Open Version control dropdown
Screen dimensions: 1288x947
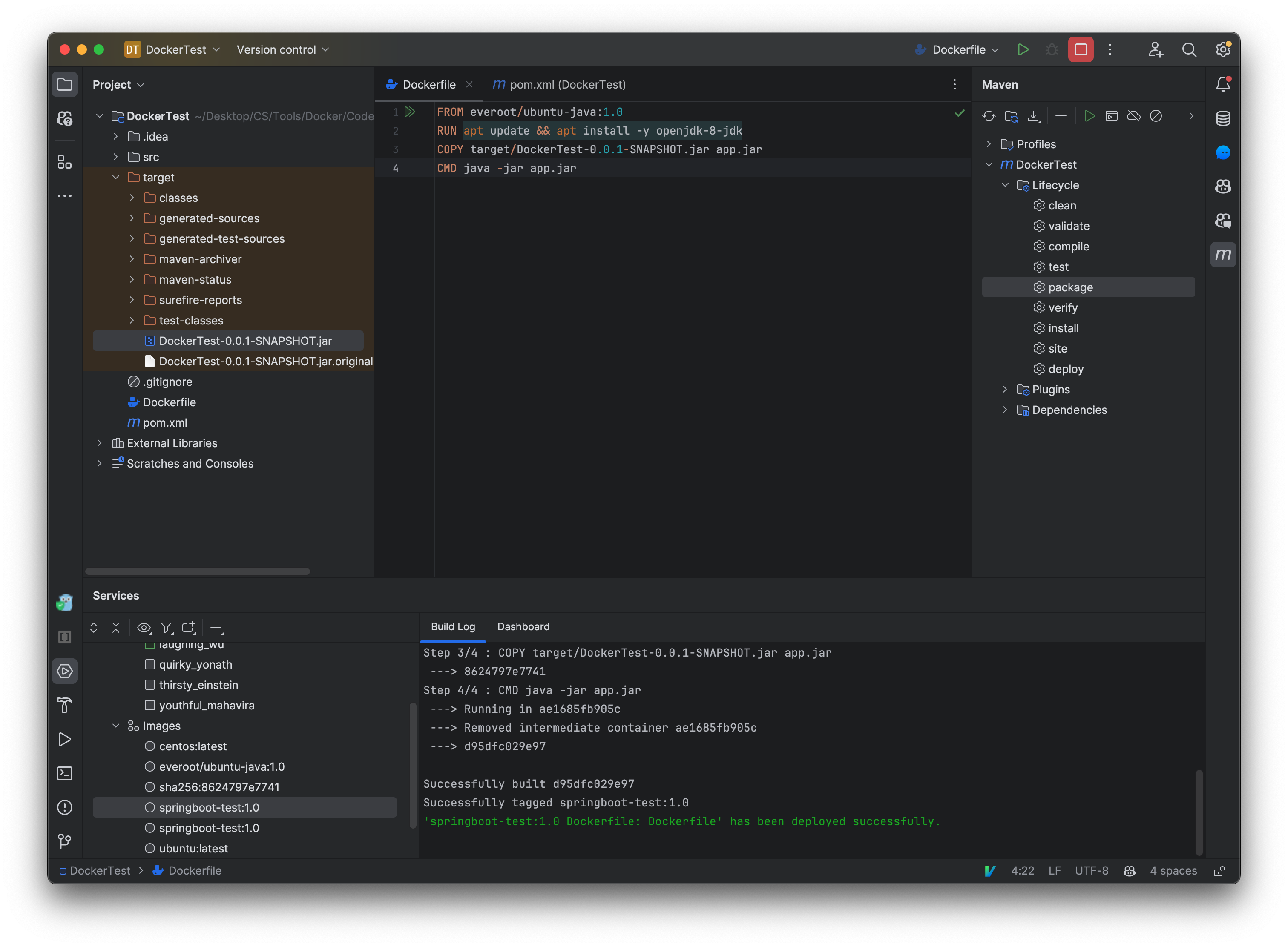click(283, 50)
